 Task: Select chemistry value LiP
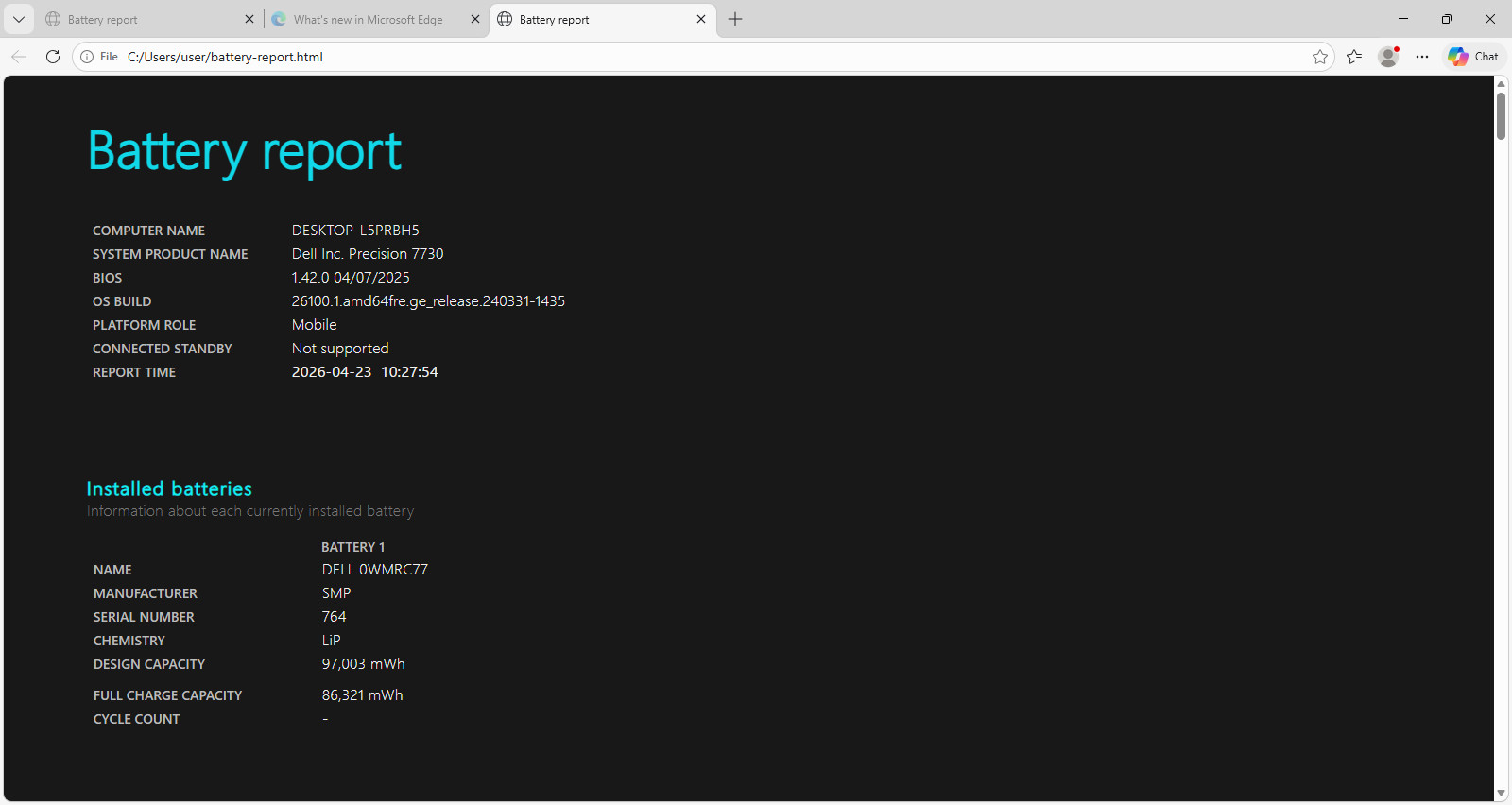click(x=331, y=641)
